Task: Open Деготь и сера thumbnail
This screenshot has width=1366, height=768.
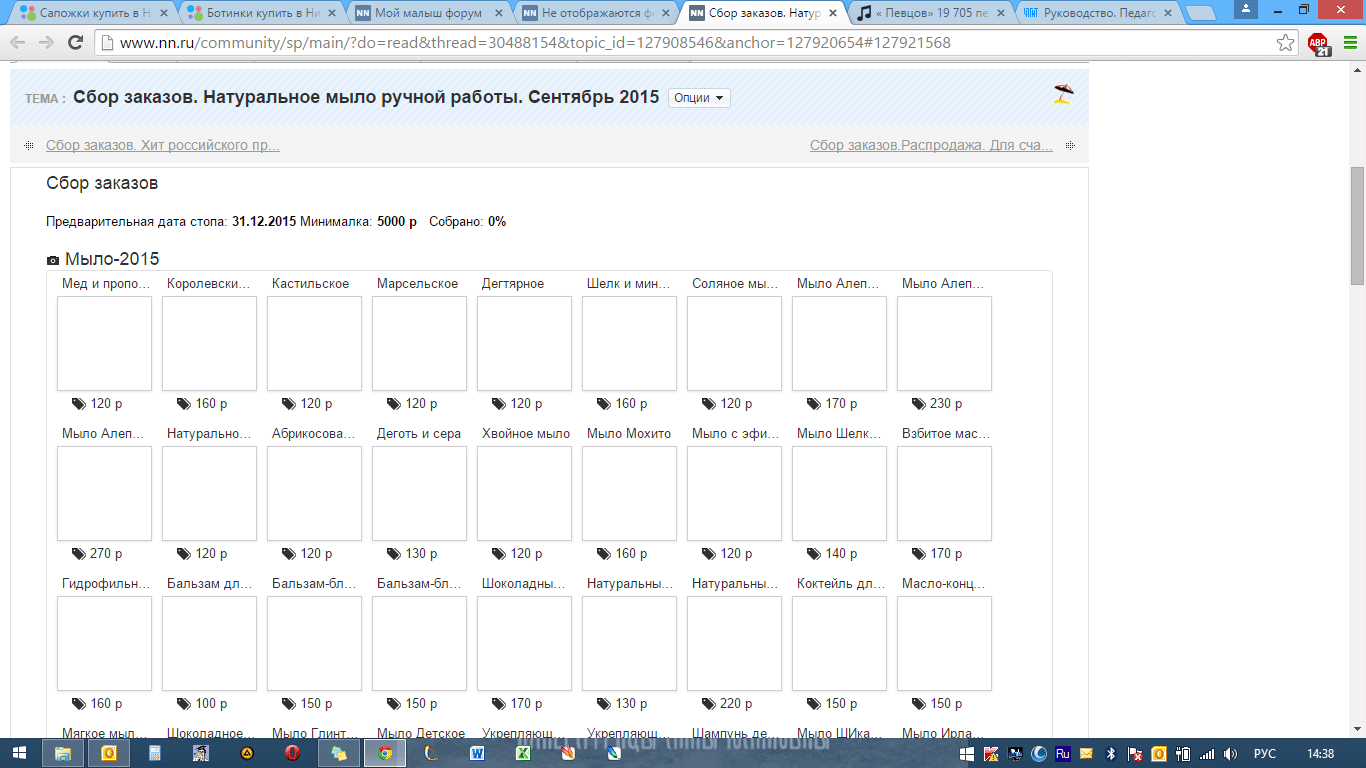Action: [419, 494]
